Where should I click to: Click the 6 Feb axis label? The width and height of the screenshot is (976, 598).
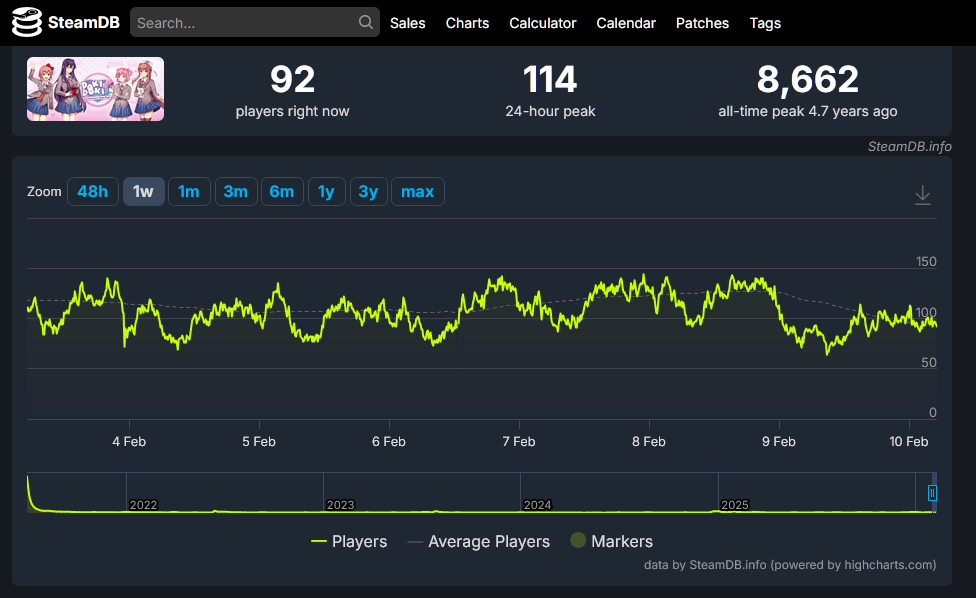389,441
